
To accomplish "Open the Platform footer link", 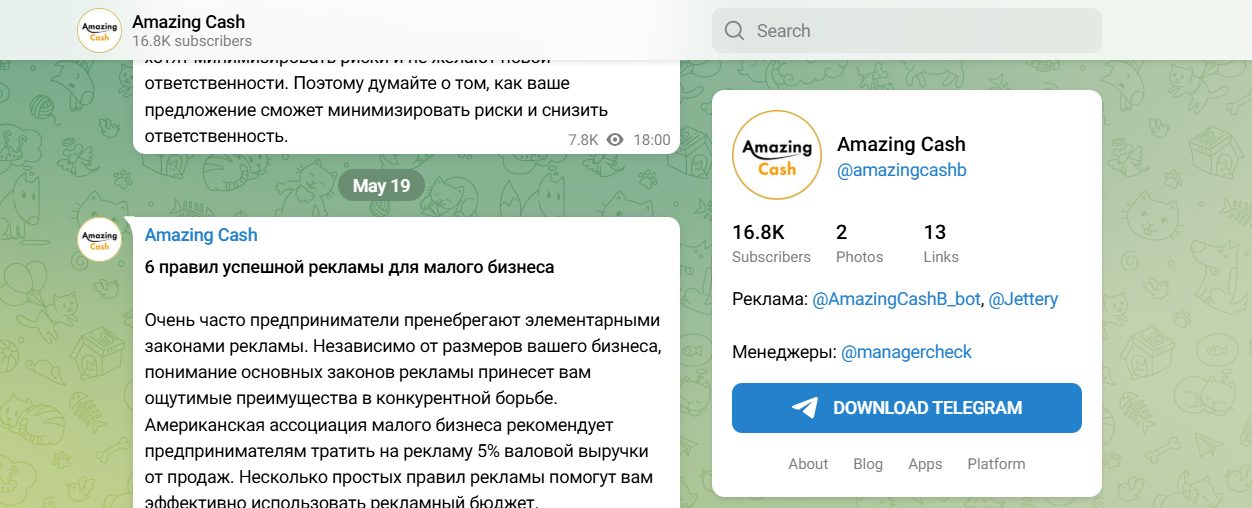I will (x=996, y=464).
